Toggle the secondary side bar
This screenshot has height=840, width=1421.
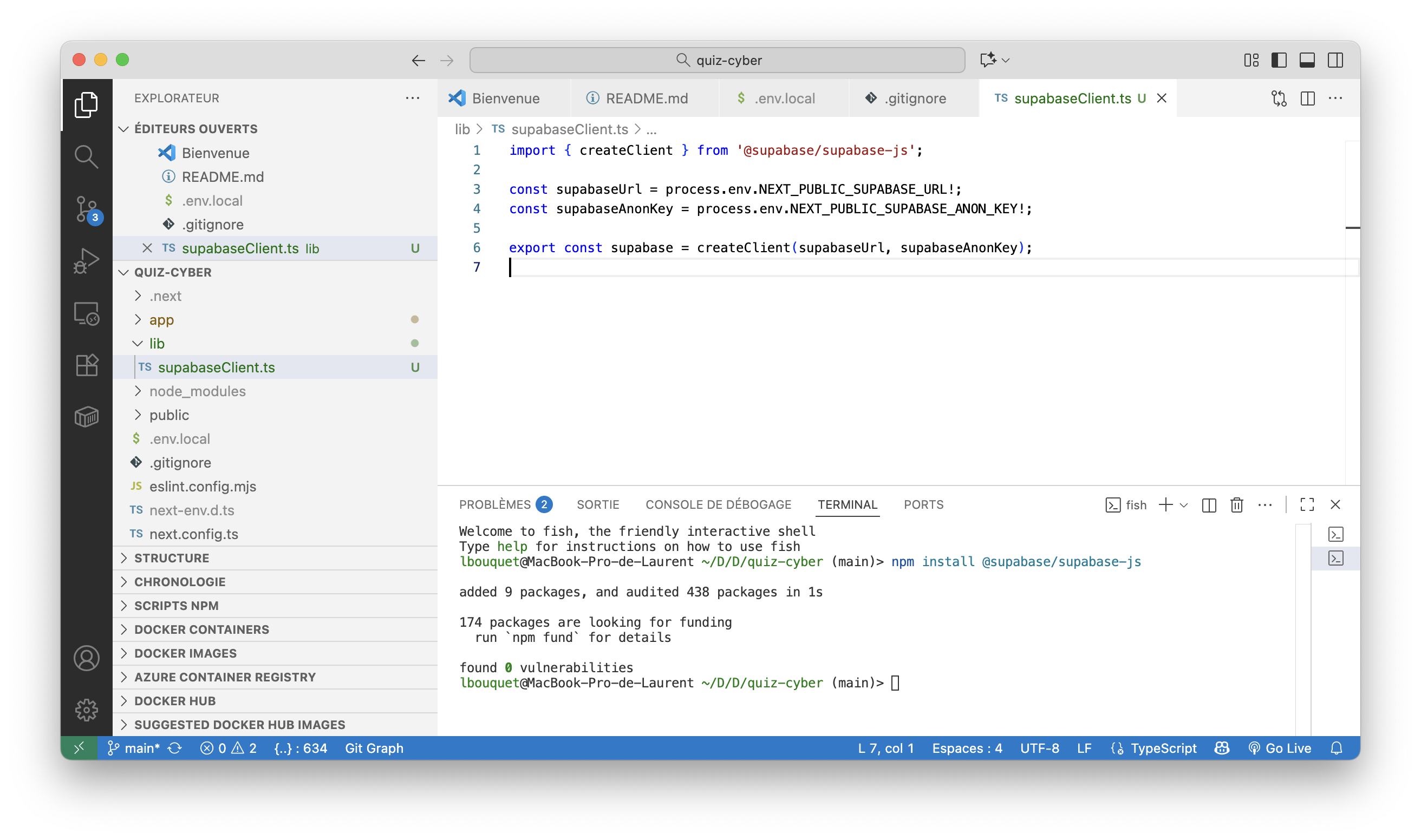[x=1336, y=60]
